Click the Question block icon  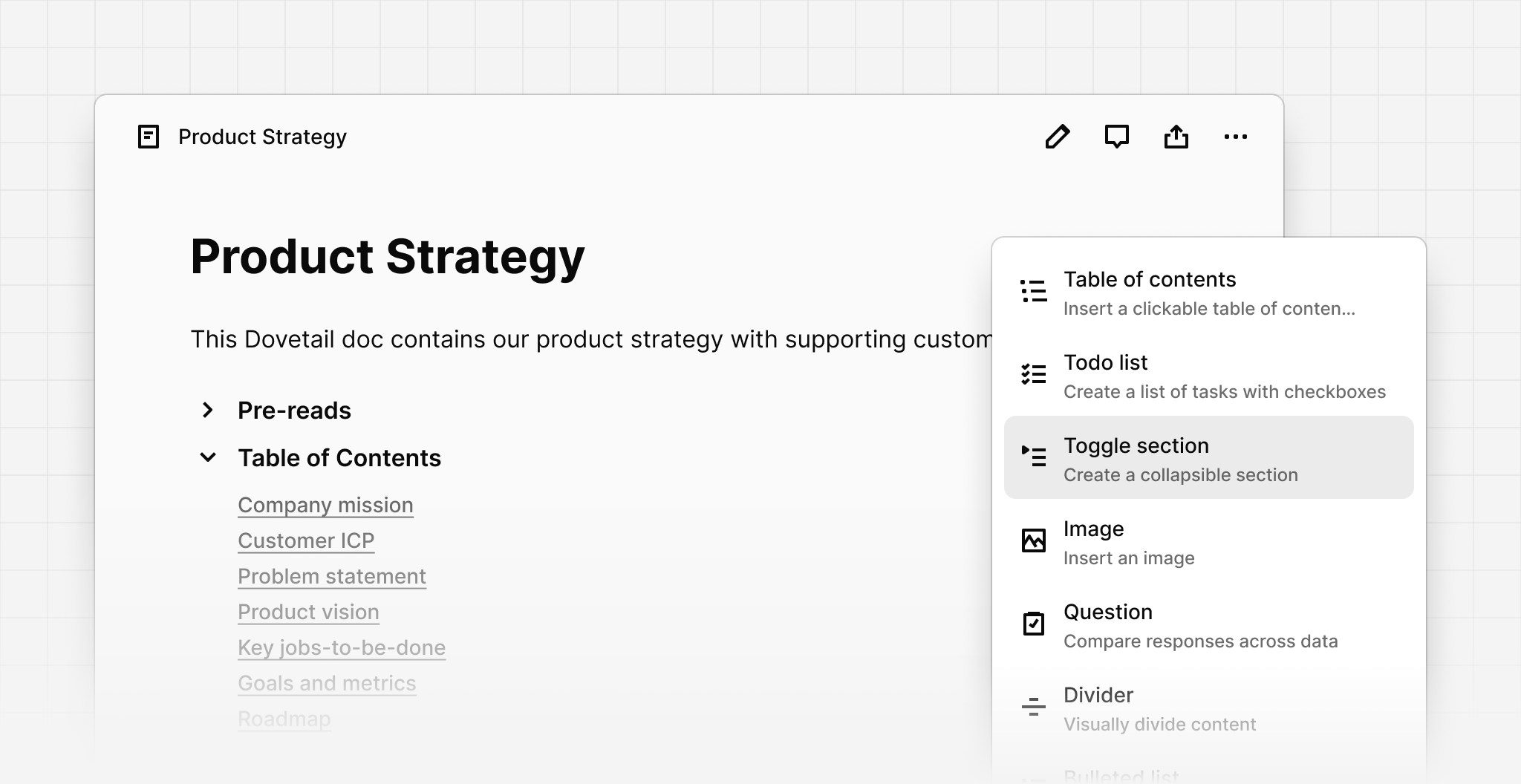pos(1033,624)
